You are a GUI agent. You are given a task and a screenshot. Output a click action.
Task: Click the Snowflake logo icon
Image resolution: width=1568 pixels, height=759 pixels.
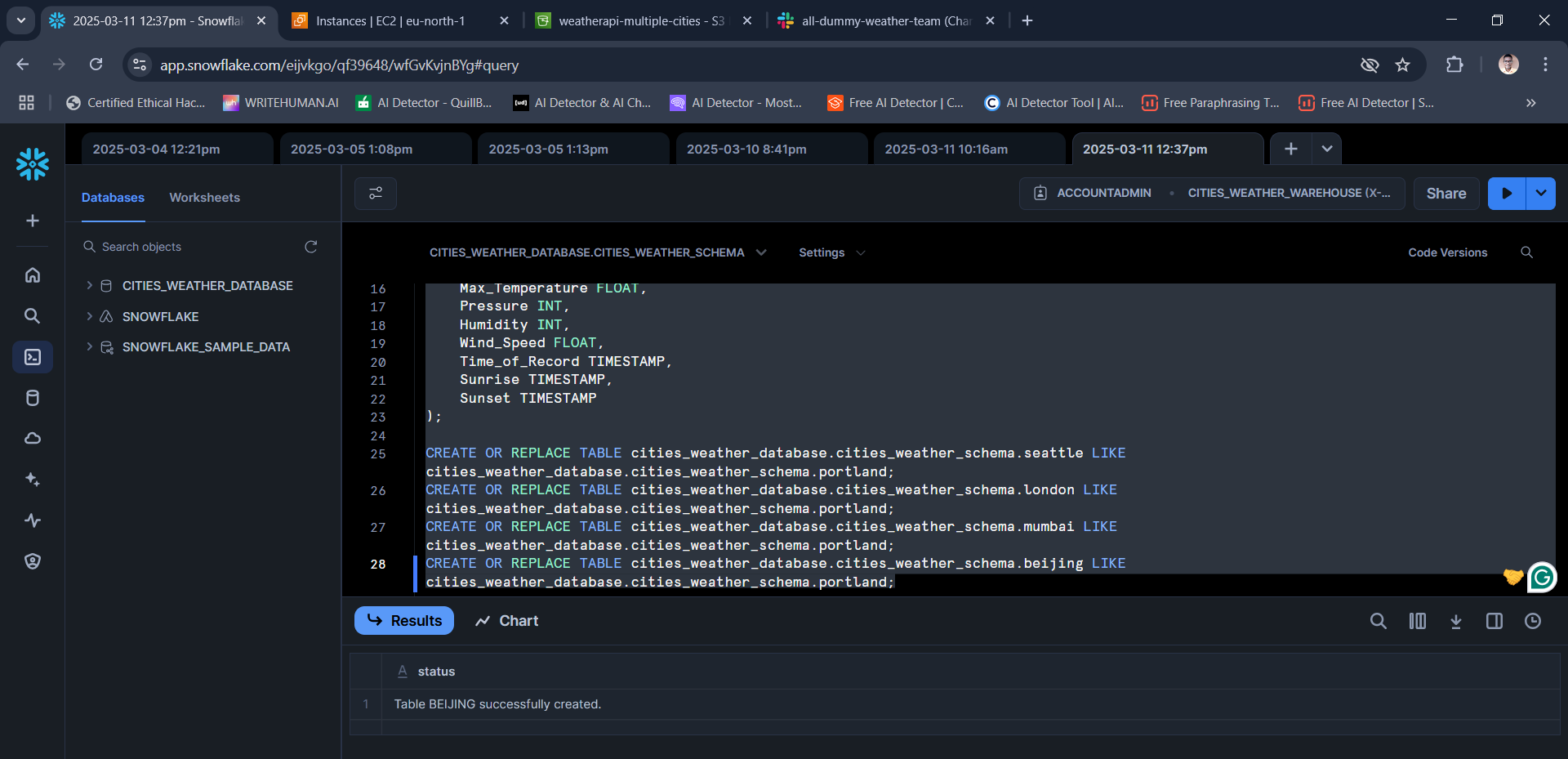click(x=33, y=164)
